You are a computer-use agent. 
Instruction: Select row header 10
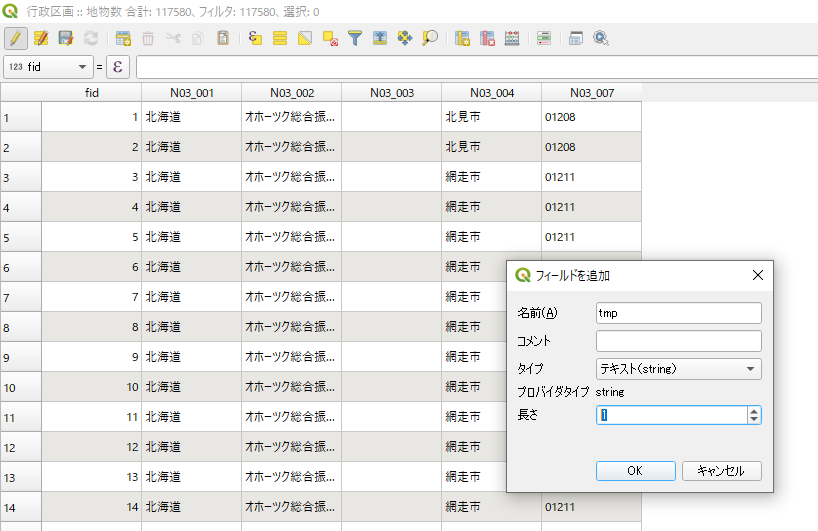point(21,387)
